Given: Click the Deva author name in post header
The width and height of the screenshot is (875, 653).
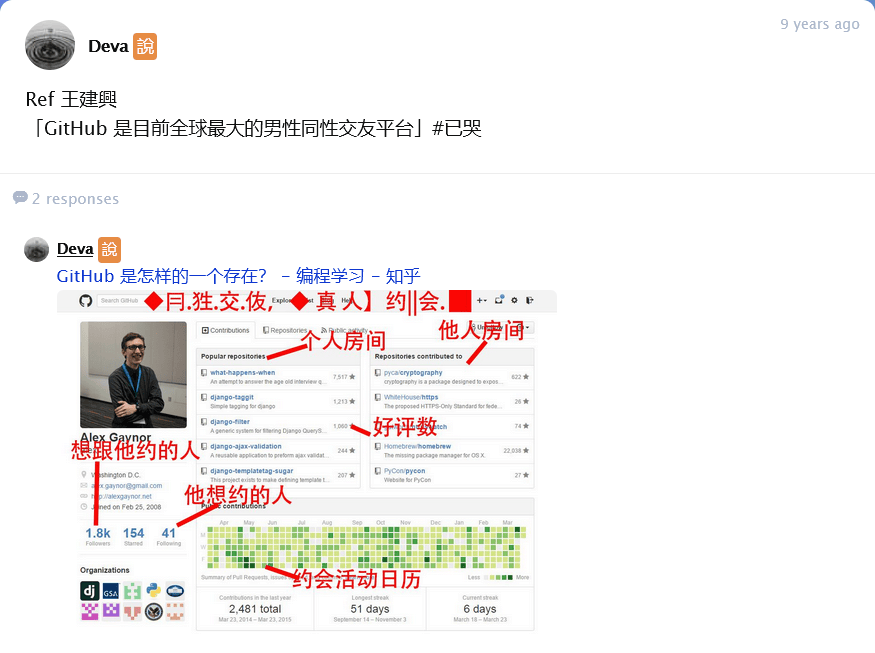Looking at the screenshot, I should [108, 46].
